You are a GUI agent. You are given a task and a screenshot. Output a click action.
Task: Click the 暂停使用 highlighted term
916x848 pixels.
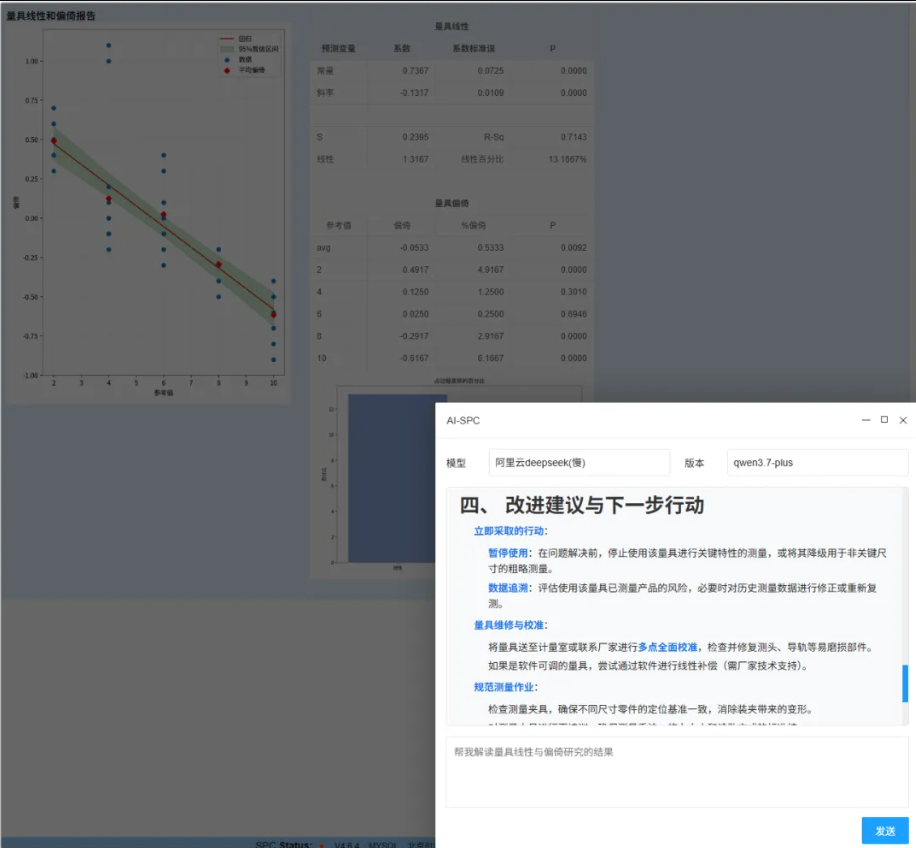[508, 553]
